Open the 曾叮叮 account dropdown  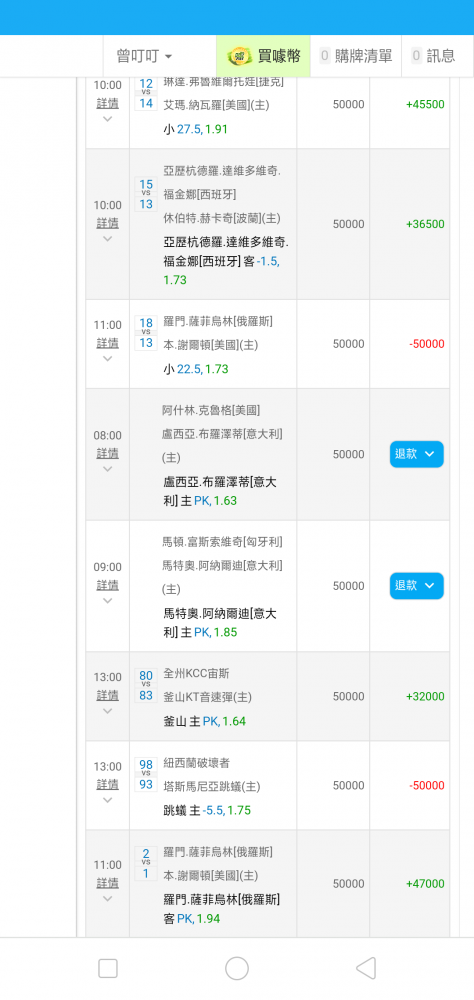(x=145, y=56)
